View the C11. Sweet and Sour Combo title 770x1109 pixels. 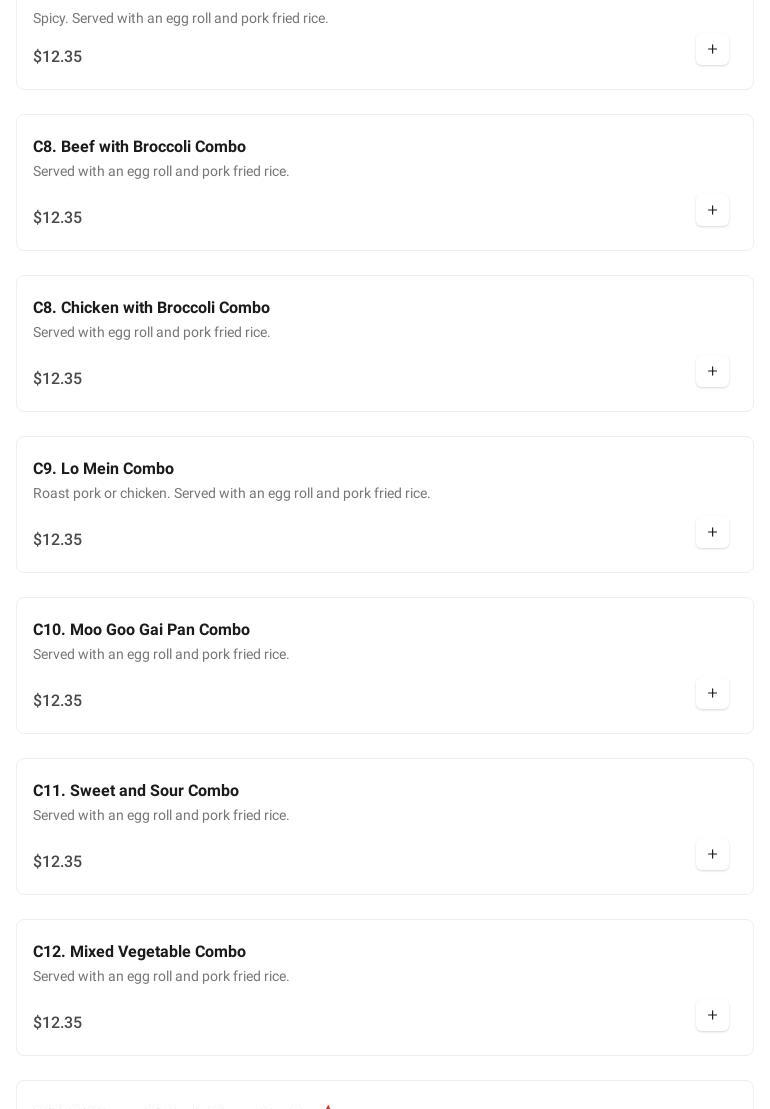(136, 791)
